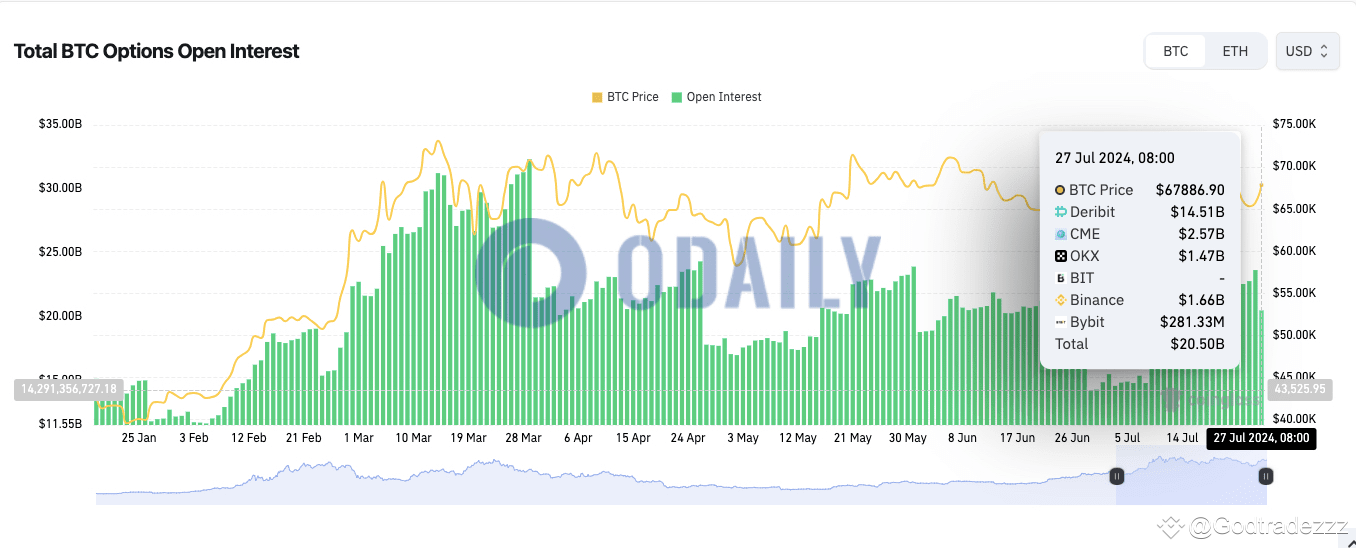Click the BIT exchange icon in tooltip

click(1060, 278)
